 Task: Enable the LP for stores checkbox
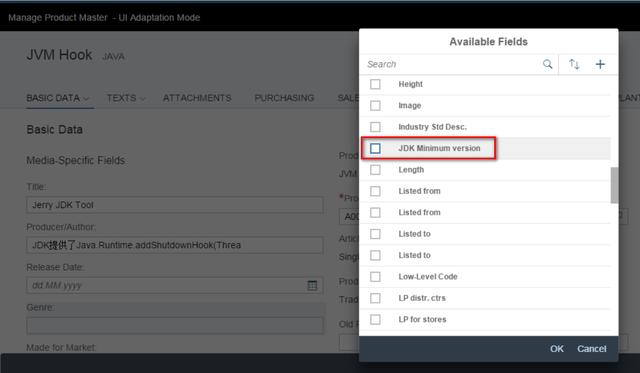375,320
